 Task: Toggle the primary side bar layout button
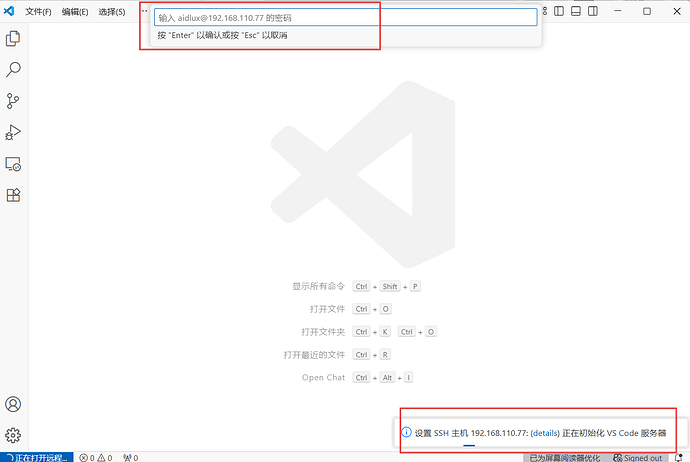558,11
